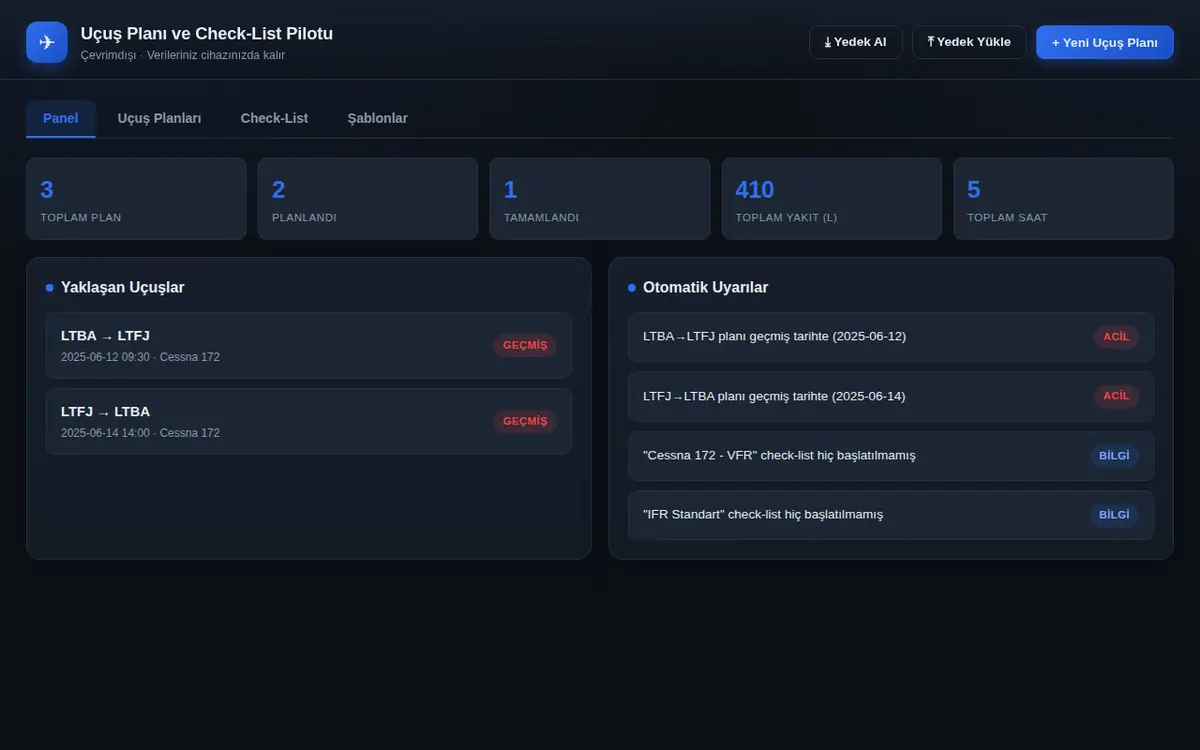This screenshot has width=1200, height=750.
Task: Click the Otomatik Uyarılar panel heading
Action: coord(705,287)
